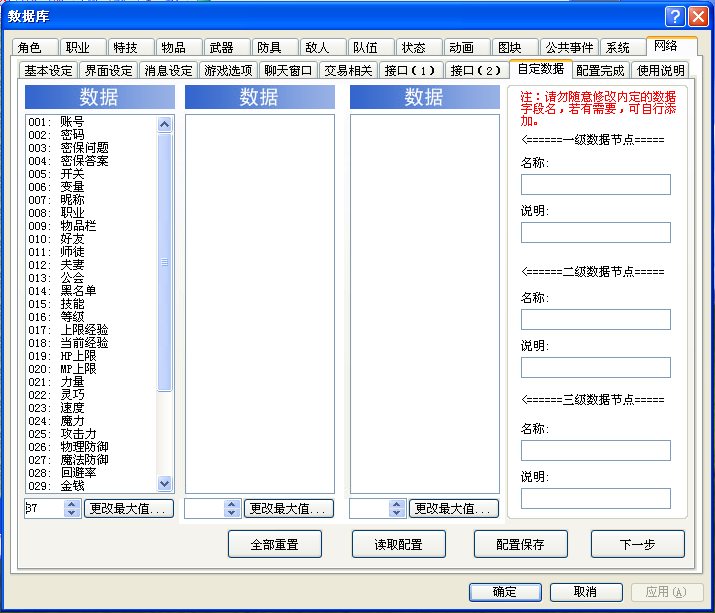Select list row 001: 账号
This screenshot has height=613, width=715.
click(91, 122)
